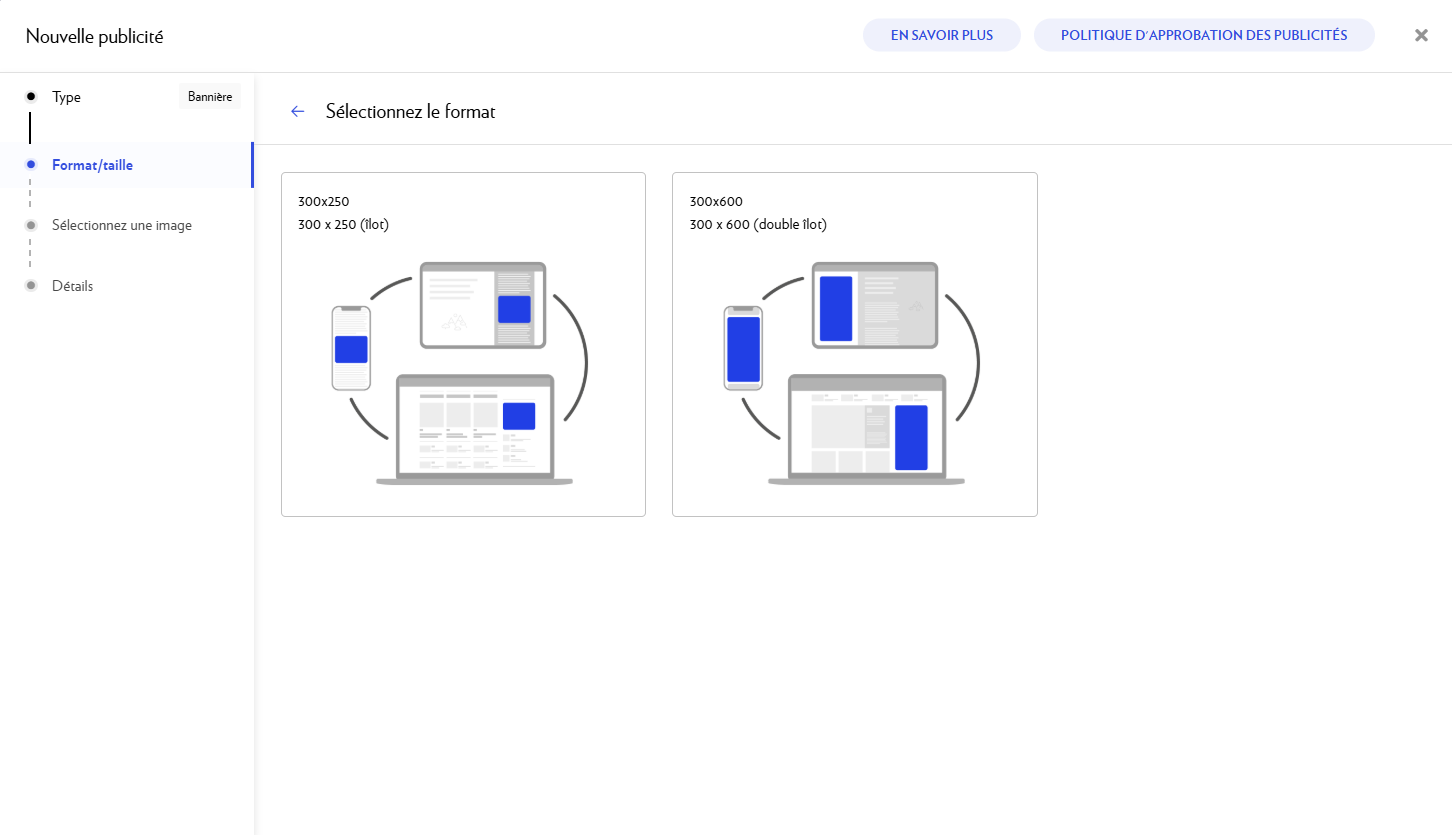The width and height of the screenshot is (1452, 835).
Task: Click the 300 x 600 (double îlot) label
Action: [758, 224]
